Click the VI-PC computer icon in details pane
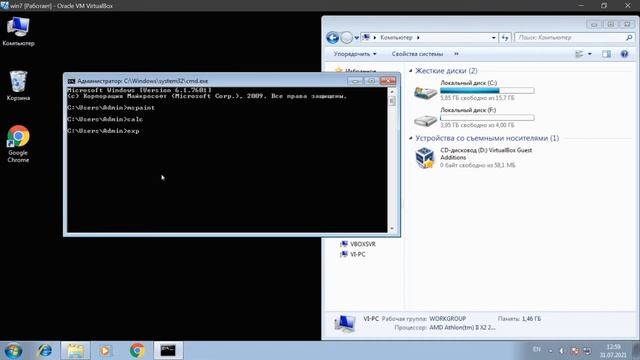 344,323
